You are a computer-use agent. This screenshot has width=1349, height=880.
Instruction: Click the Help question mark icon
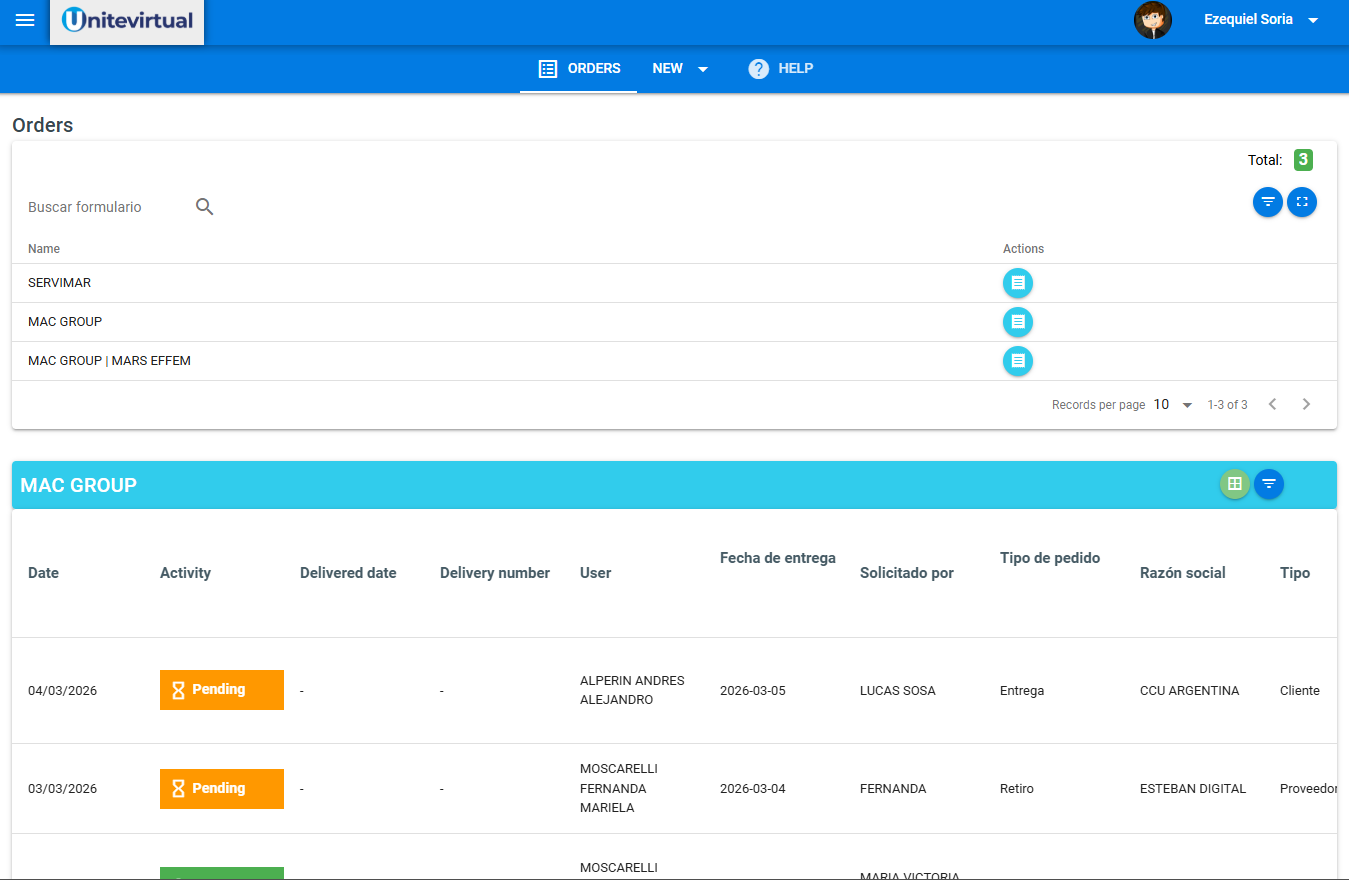point(757,68)
